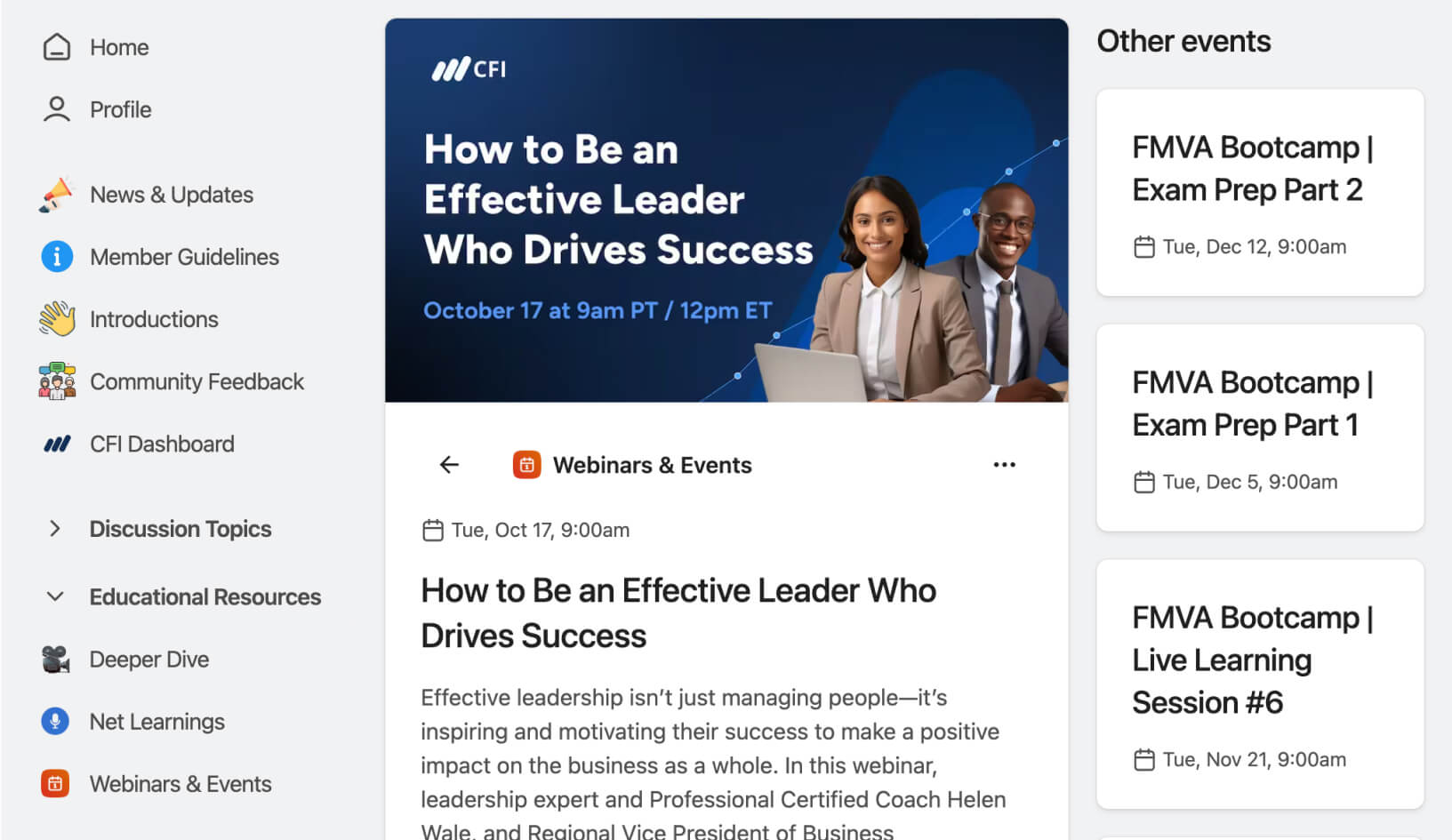The width and height of the screenshot is (1452, 840).
Task: Open the three-dots event options menu
Action: click(1004, 465)
